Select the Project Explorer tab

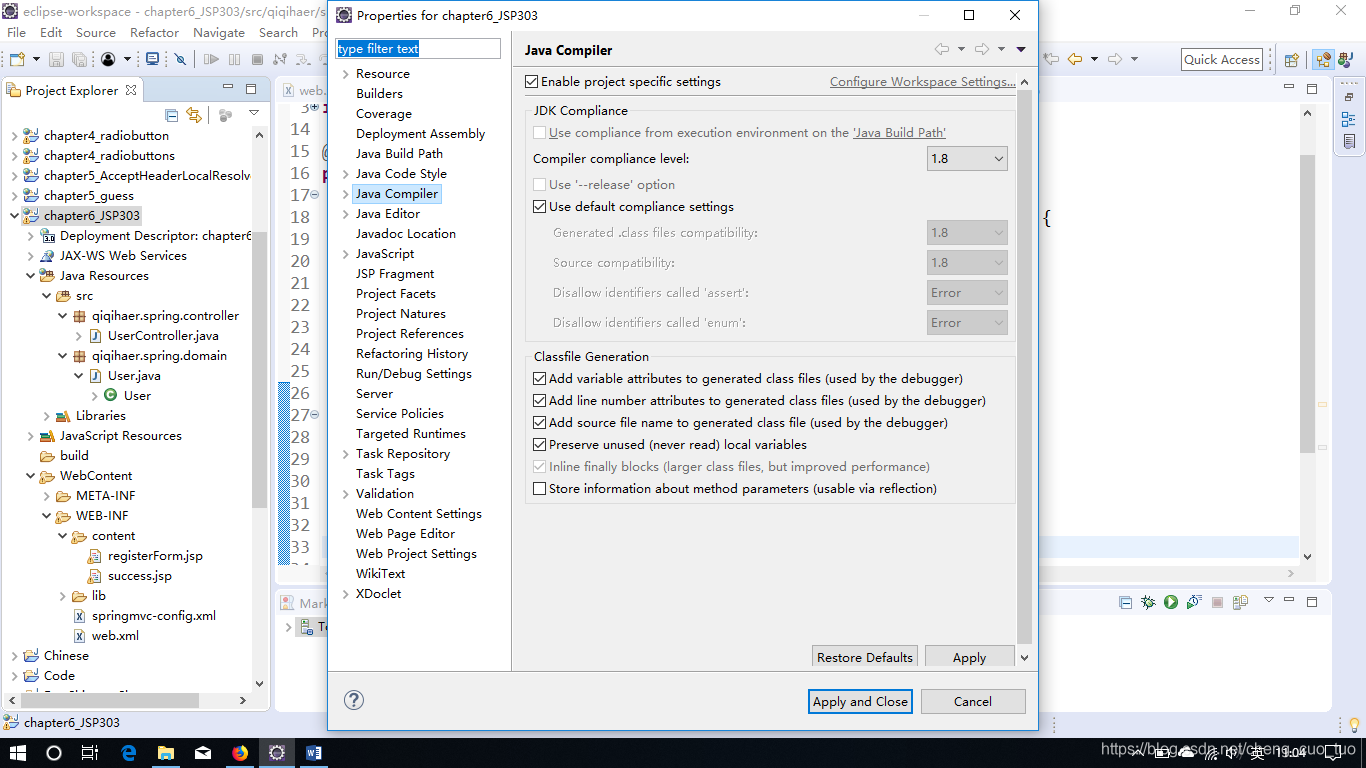[72, 90]
